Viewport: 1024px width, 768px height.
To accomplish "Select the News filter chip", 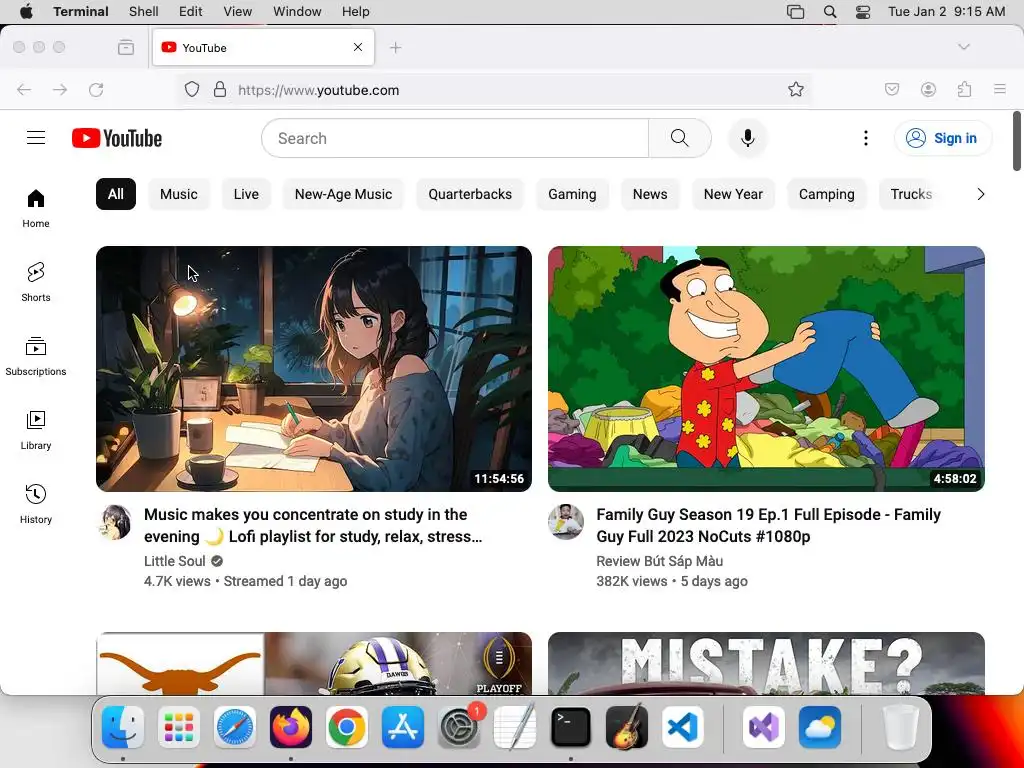I will click(x=650, y=194).
